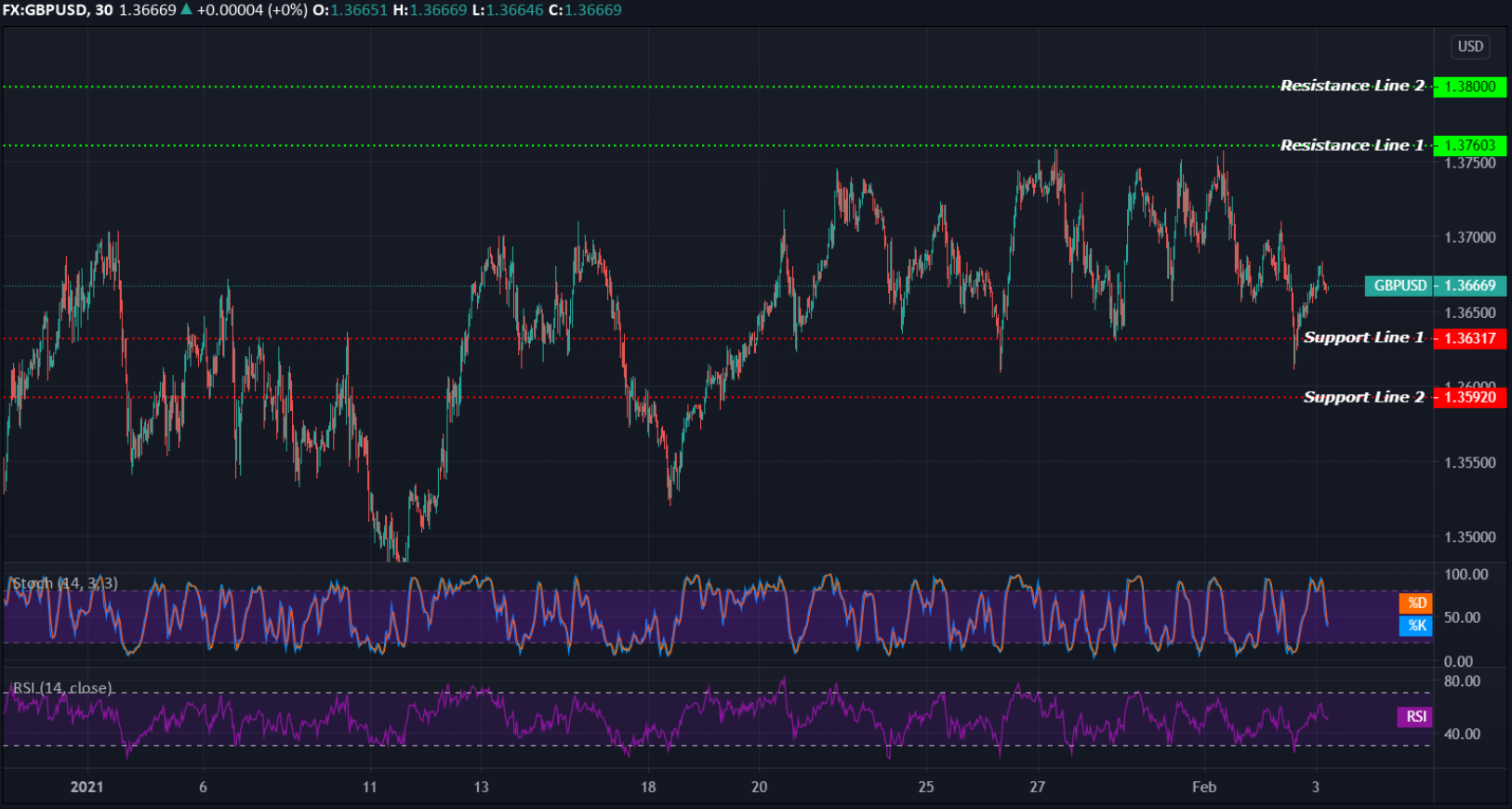
Task: Select the Support Line 1 label
Action: [x=1363, y=338]
